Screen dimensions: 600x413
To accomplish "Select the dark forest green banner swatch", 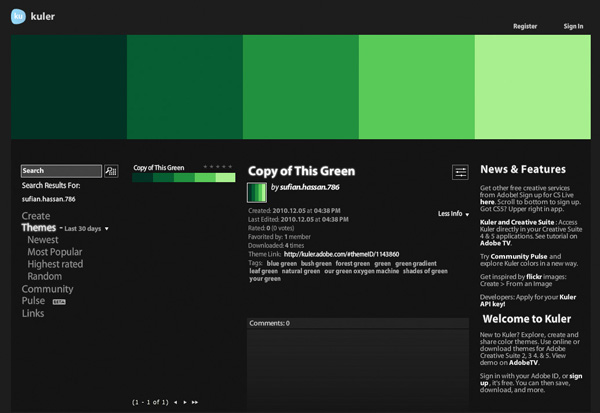I will click(185, 87).
